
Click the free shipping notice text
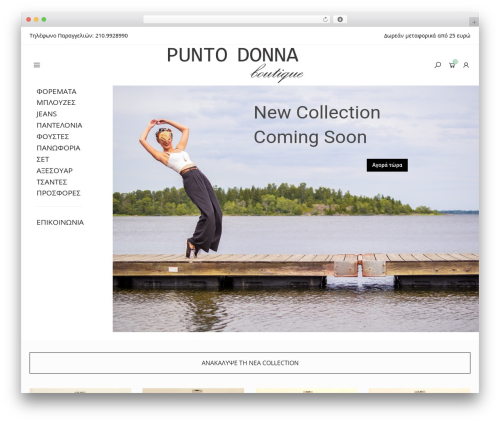pyautogui.click(x=427, y=36)
